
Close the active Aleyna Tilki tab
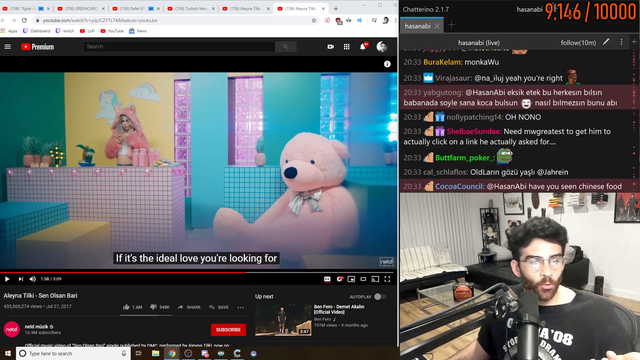323,9
